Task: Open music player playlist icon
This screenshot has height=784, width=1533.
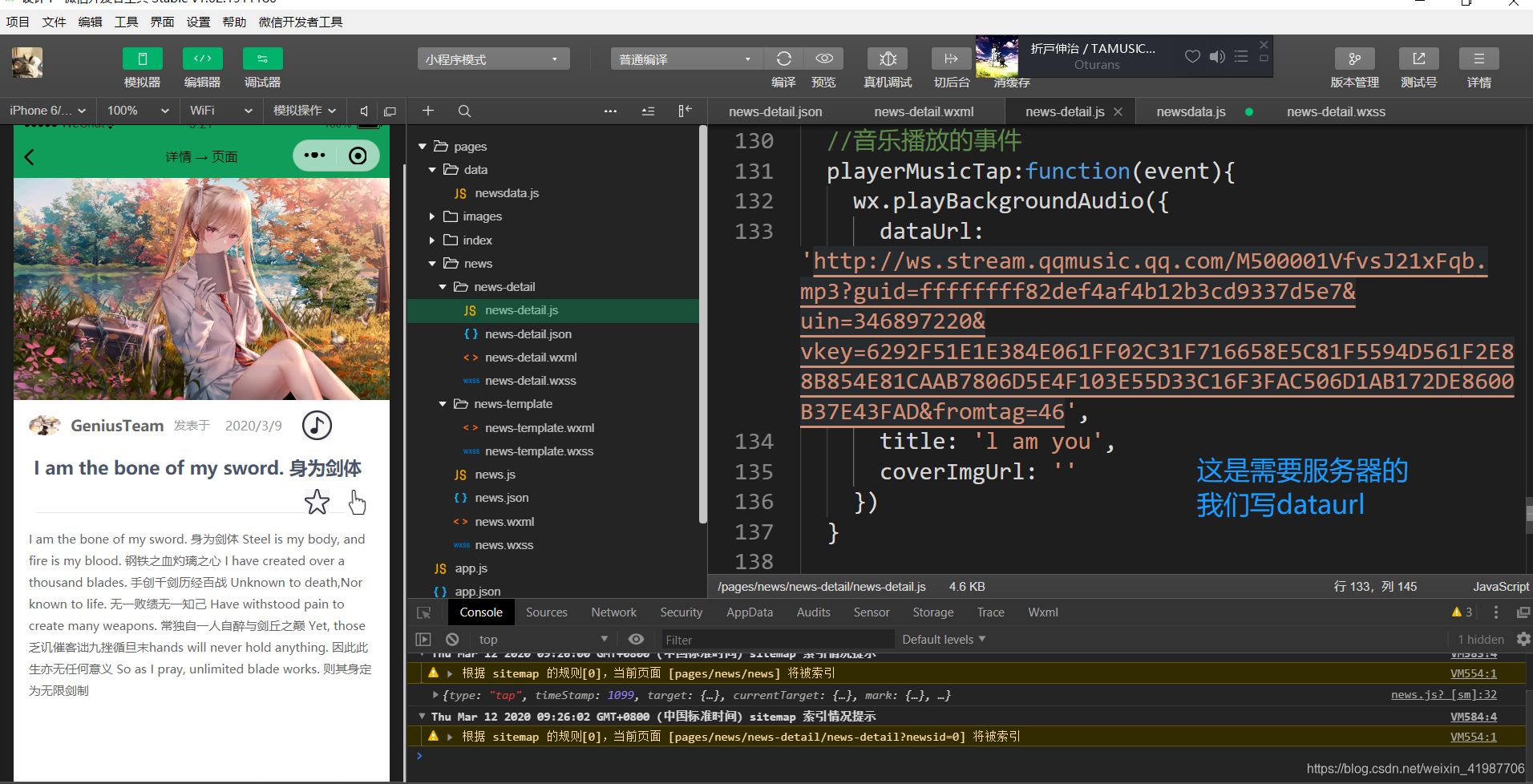Action: point(1241,56)
